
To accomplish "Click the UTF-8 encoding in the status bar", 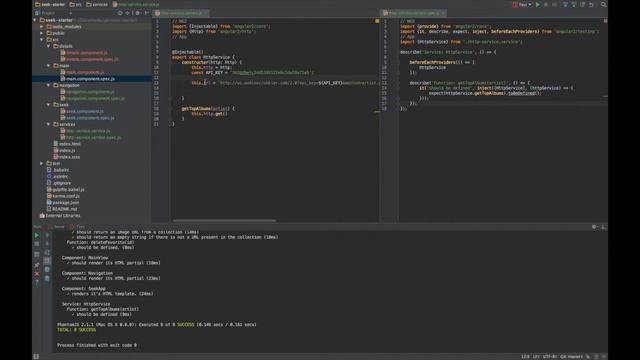I will (550, 357).
